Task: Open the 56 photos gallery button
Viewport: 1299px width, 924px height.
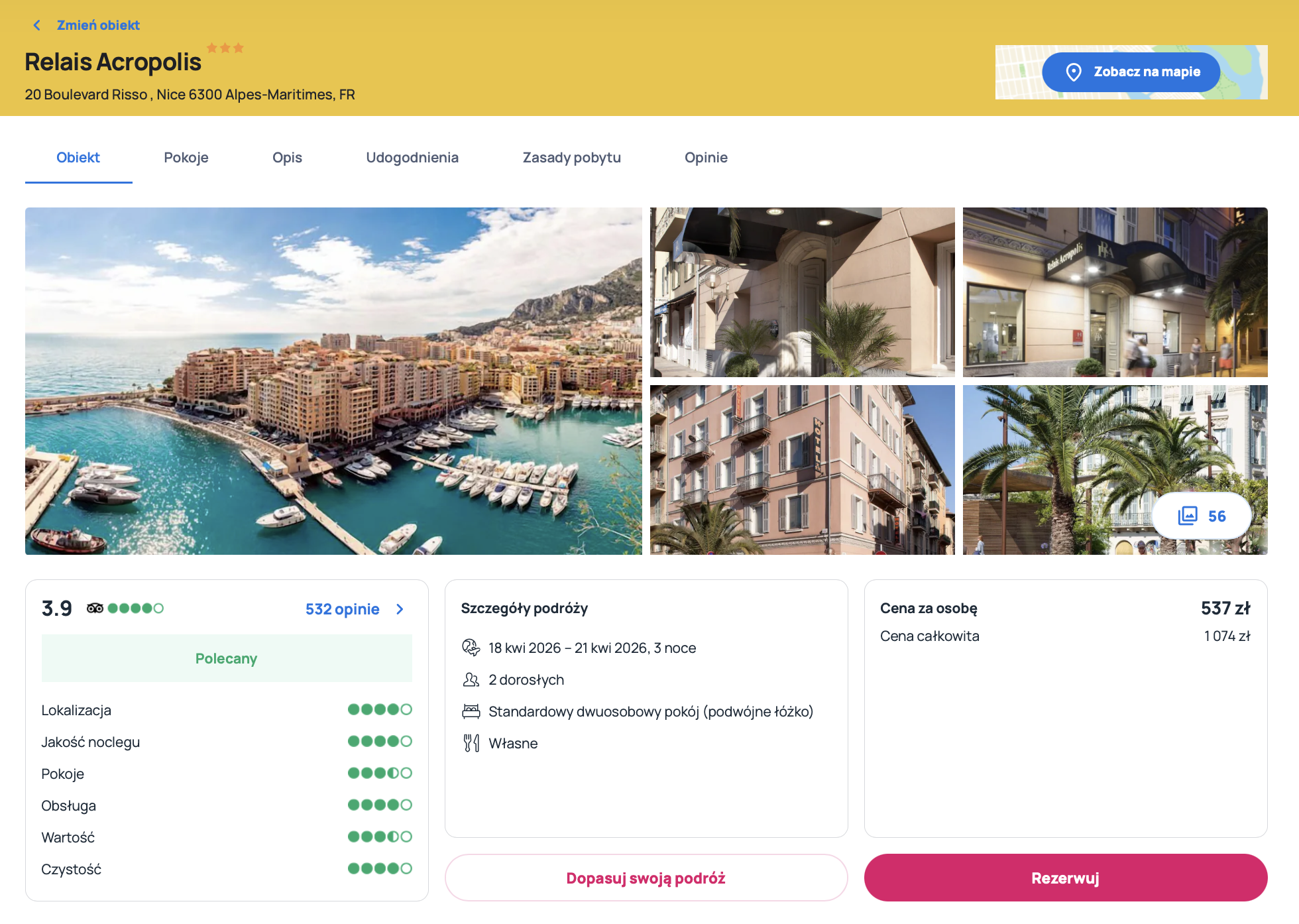Action: (x=1202, y=516)
